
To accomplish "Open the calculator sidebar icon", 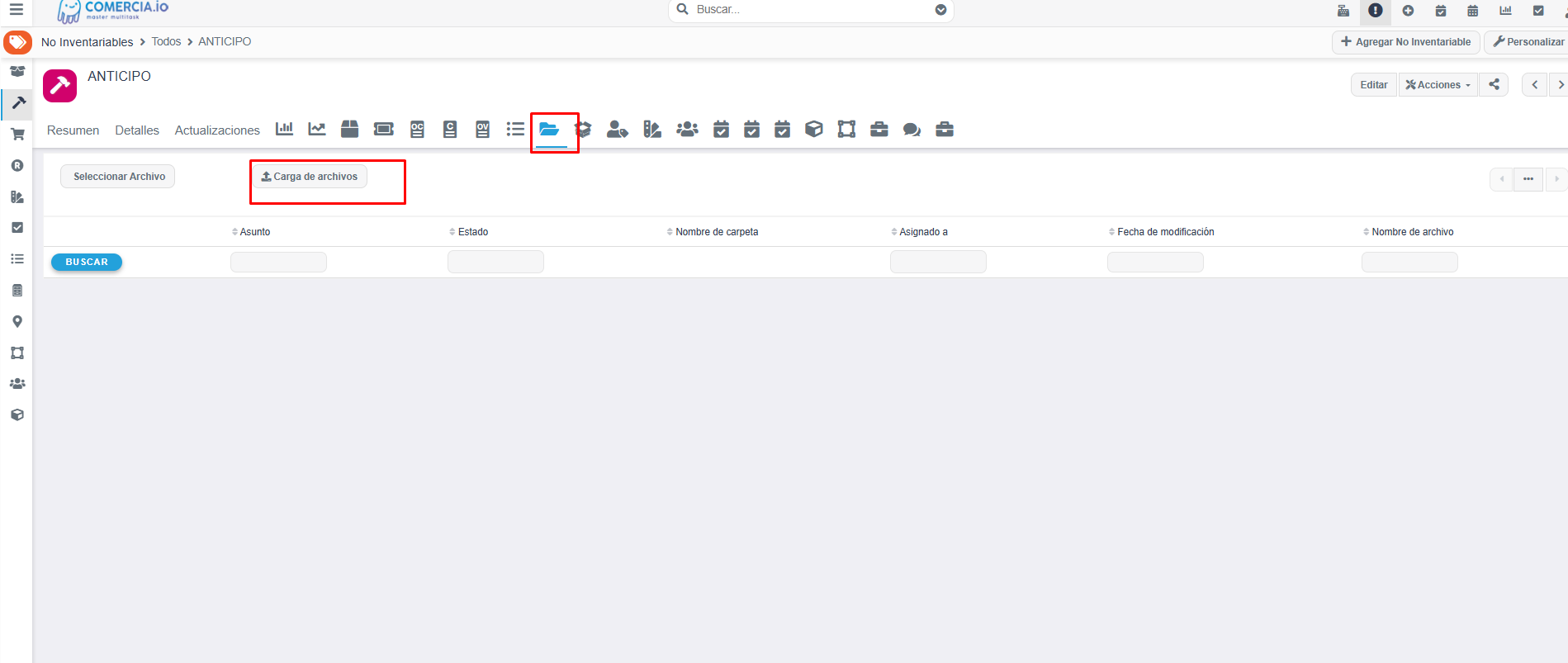I will click(x=17, y=290).
